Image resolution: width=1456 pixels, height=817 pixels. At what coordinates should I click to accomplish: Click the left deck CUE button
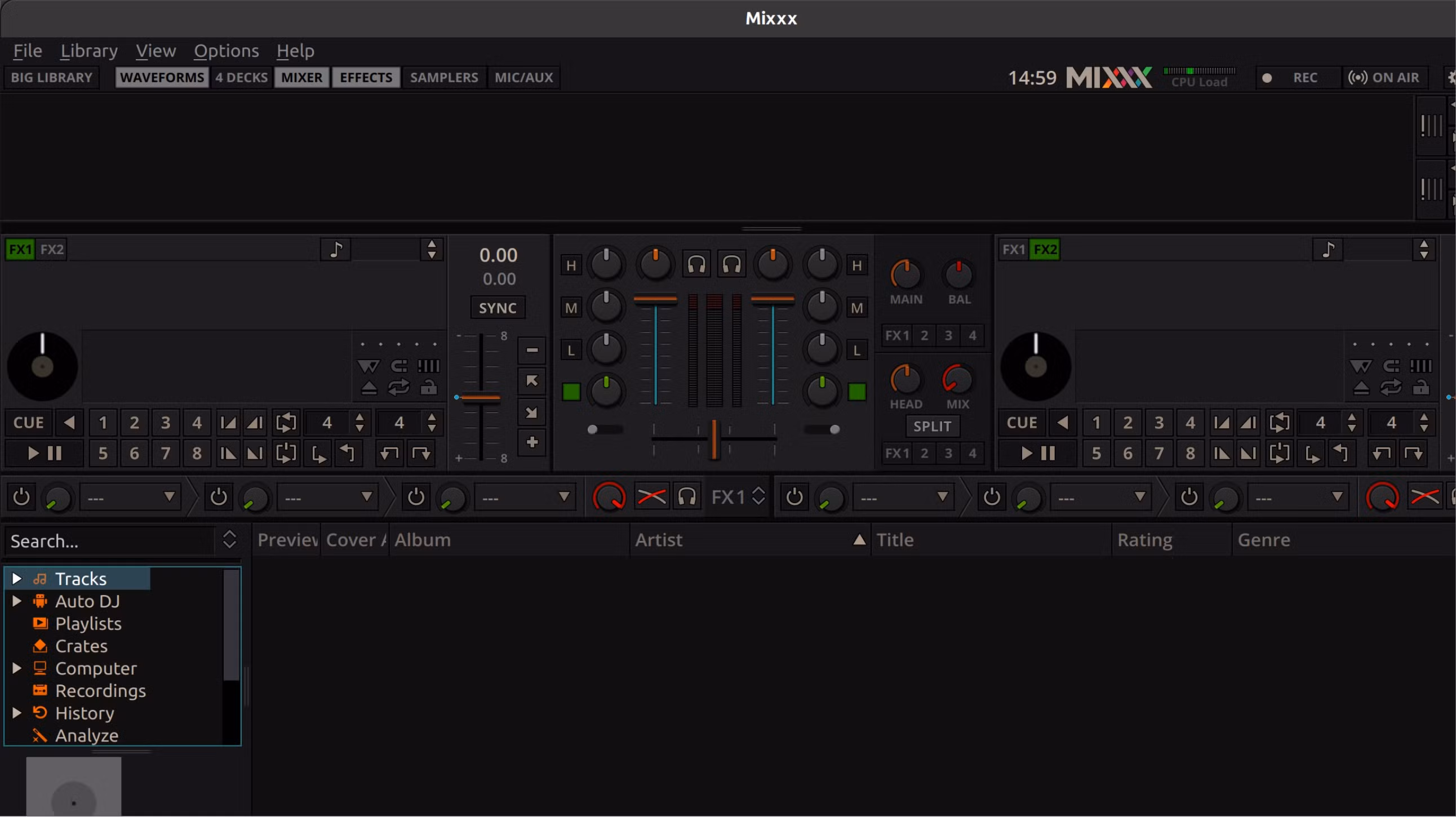click(x=28, y=423)
